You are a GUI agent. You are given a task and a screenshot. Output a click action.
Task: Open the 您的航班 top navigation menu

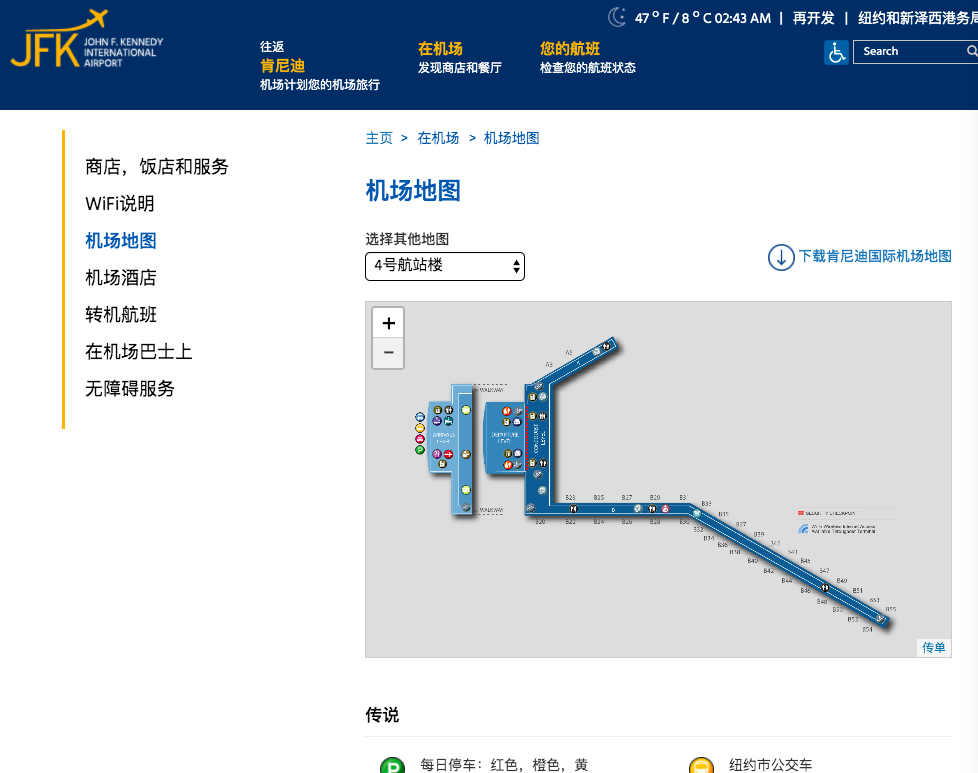tap(570, 49)
